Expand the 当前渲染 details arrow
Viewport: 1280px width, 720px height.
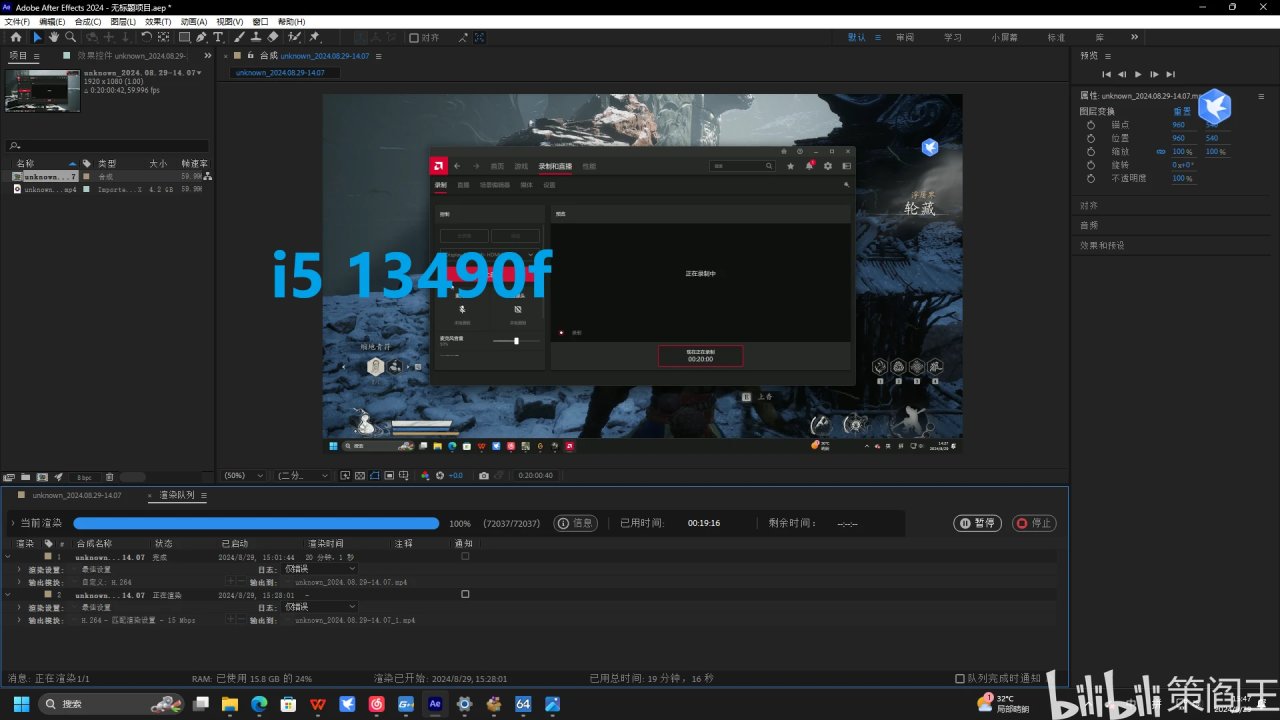(12, 523)
